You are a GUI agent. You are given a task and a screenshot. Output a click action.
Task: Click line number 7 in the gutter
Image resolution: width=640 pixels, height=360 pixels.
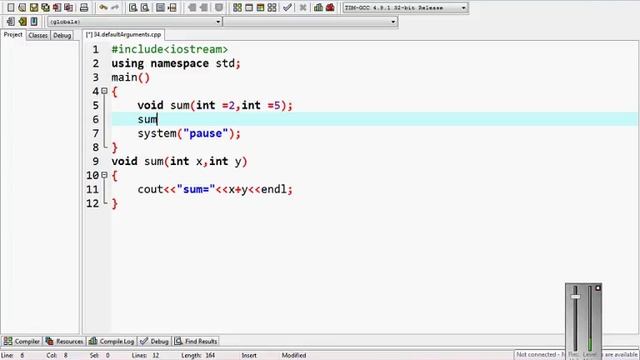(96, 133)
